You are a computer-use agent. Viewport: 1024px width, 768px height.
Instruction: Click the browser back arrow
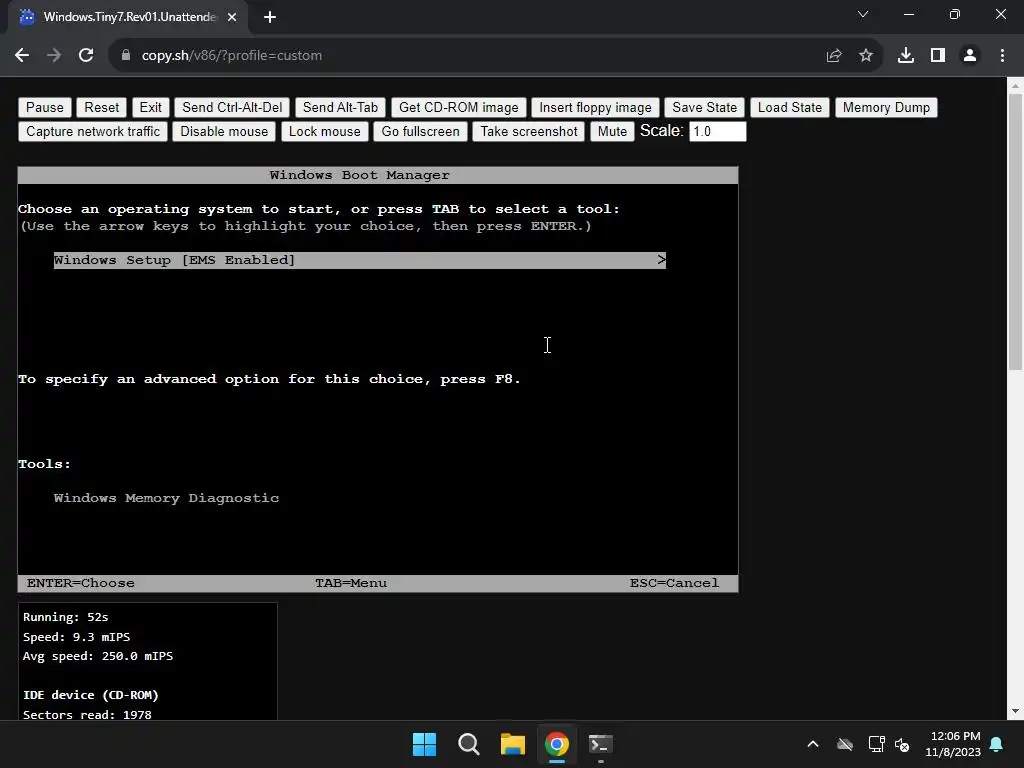tap(22, 56)
